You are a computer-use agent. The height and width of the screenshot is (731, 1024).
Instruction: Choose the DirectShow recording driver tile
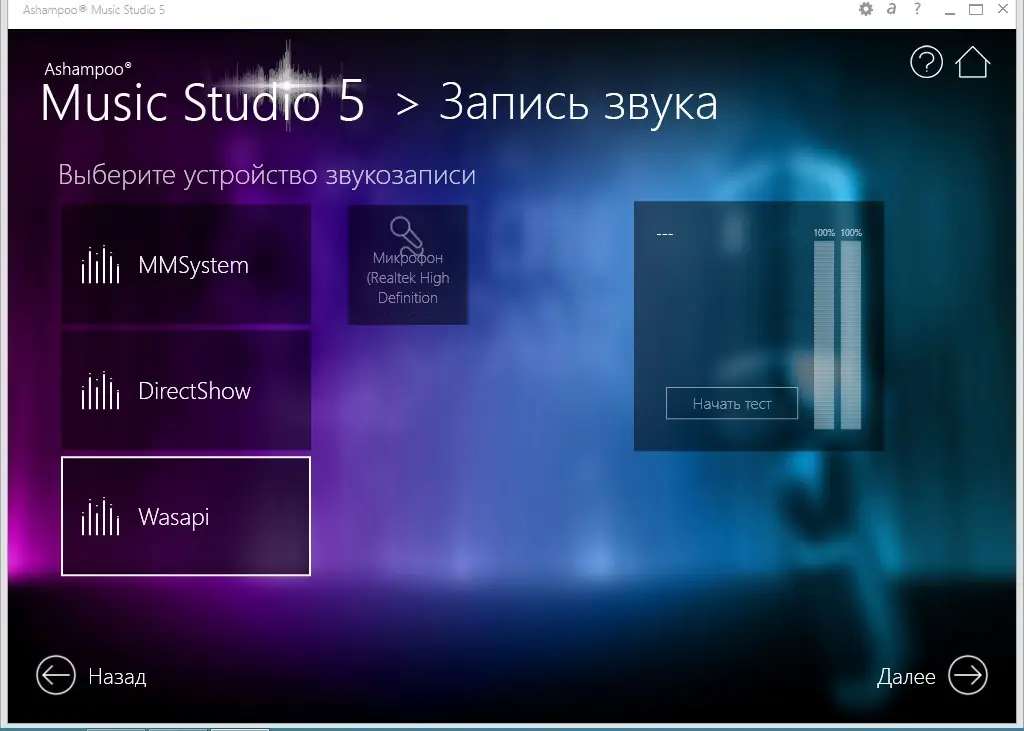click(x=186, y=391)
